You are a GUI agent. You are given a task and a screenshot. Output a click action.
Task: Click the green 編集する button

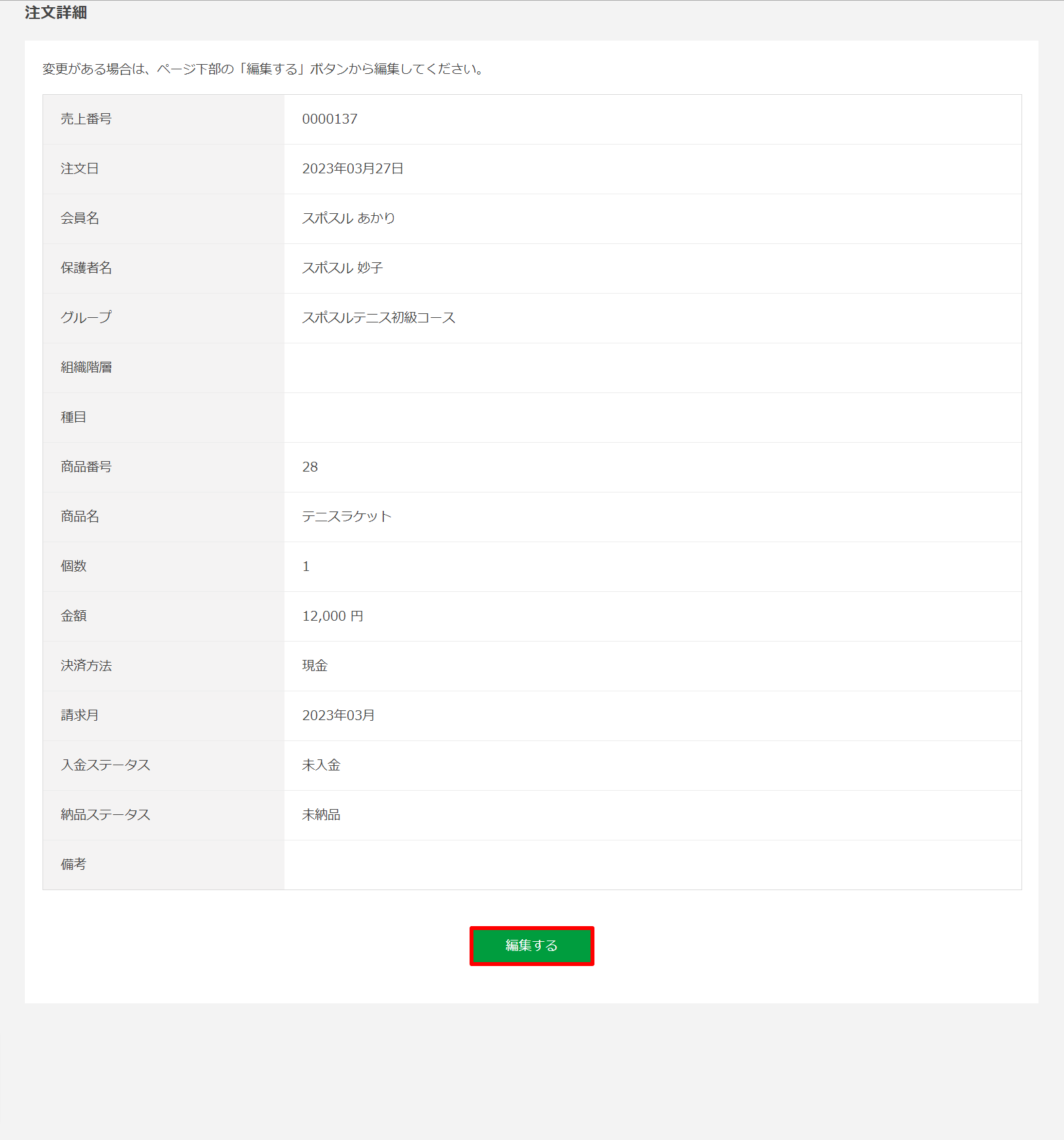tap(532, 945)
